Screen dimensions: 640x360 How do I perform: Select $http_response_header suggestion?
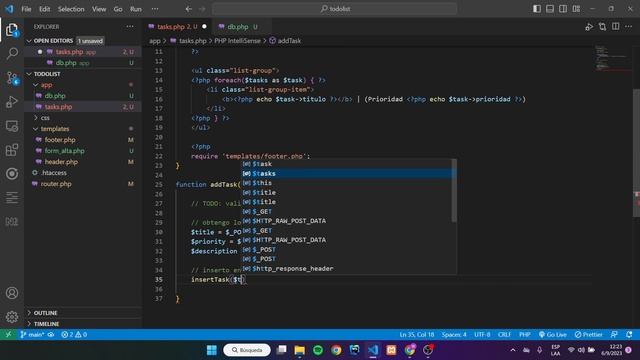(x=347, y=269)
